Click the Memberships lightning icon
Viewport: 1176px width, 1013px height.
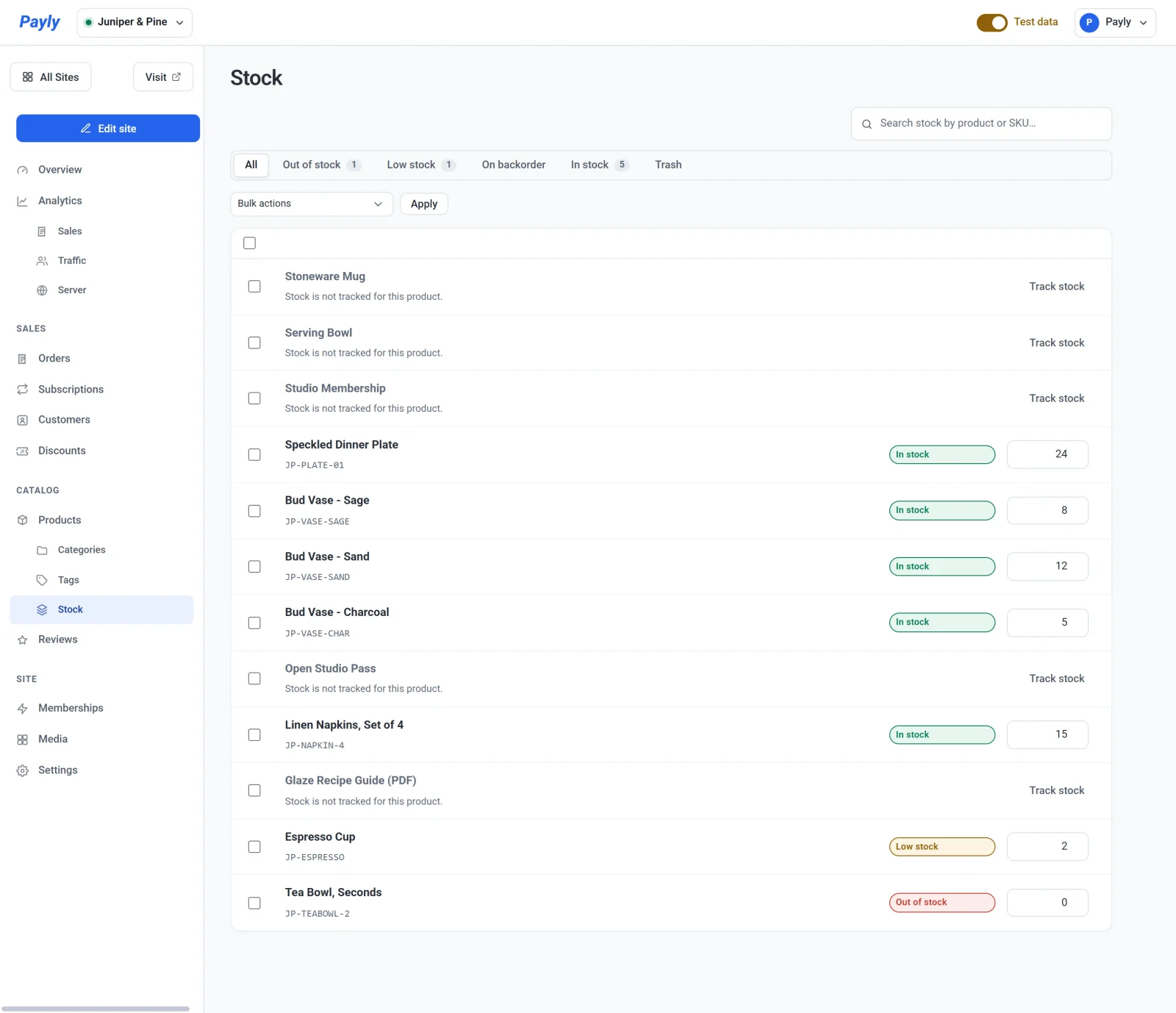tap(23, 709)
